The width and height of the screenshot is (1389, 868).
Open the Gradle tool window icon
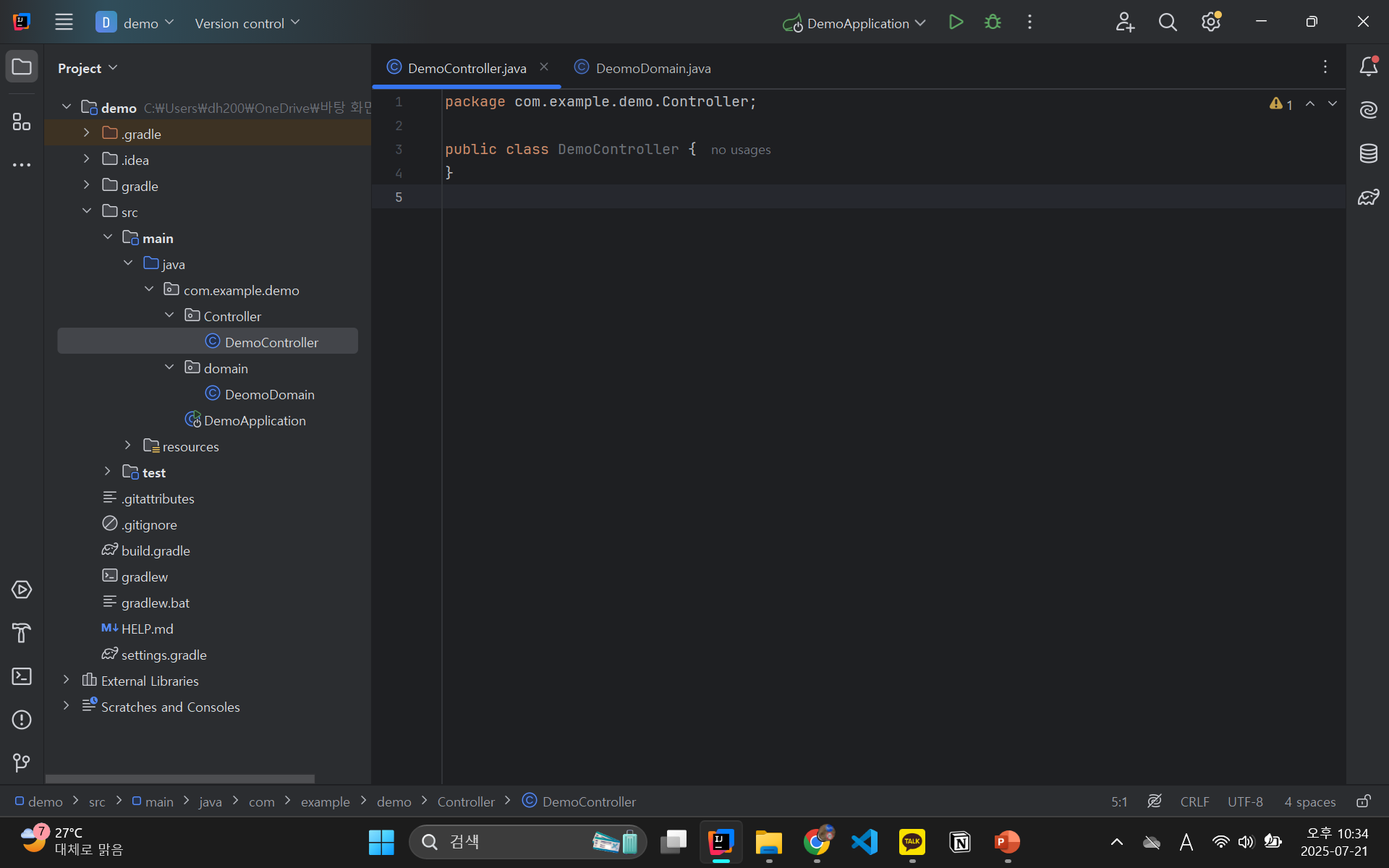click(x=1368, y=197)
